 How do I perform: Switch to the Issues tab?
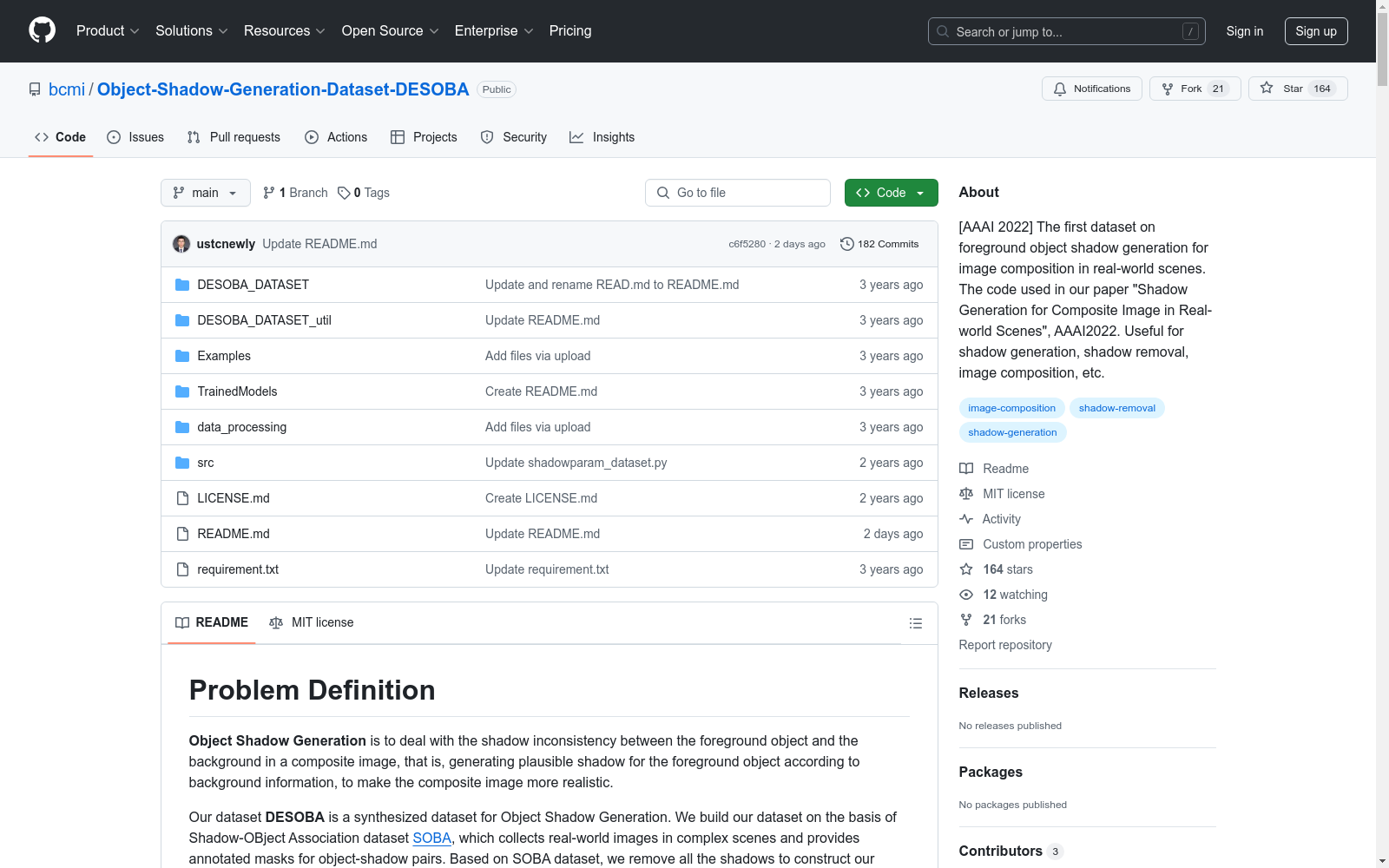(135, 137)
